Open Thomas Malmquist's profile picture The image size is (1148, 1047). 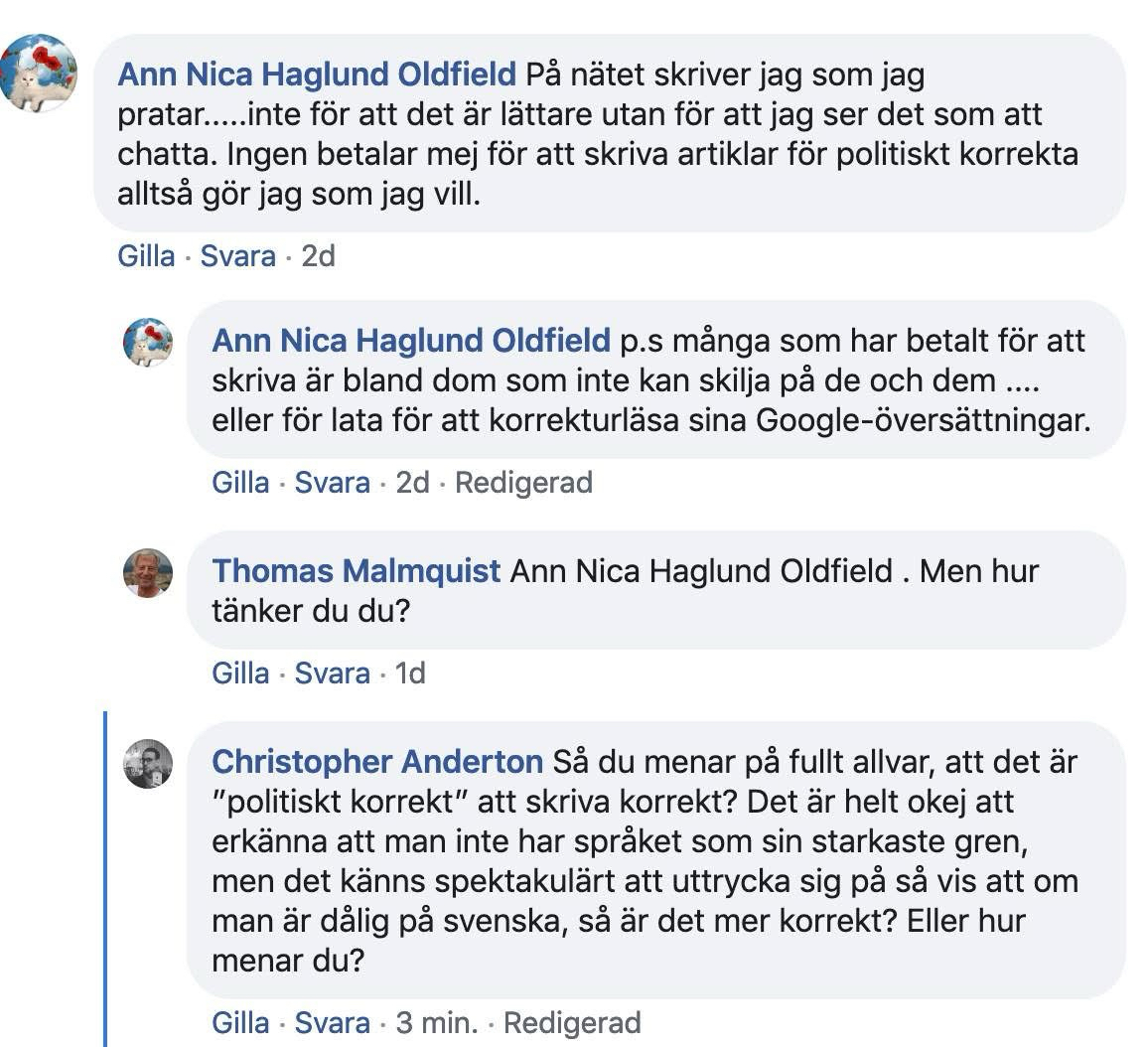pyautogui.click(x=148, y=573)
